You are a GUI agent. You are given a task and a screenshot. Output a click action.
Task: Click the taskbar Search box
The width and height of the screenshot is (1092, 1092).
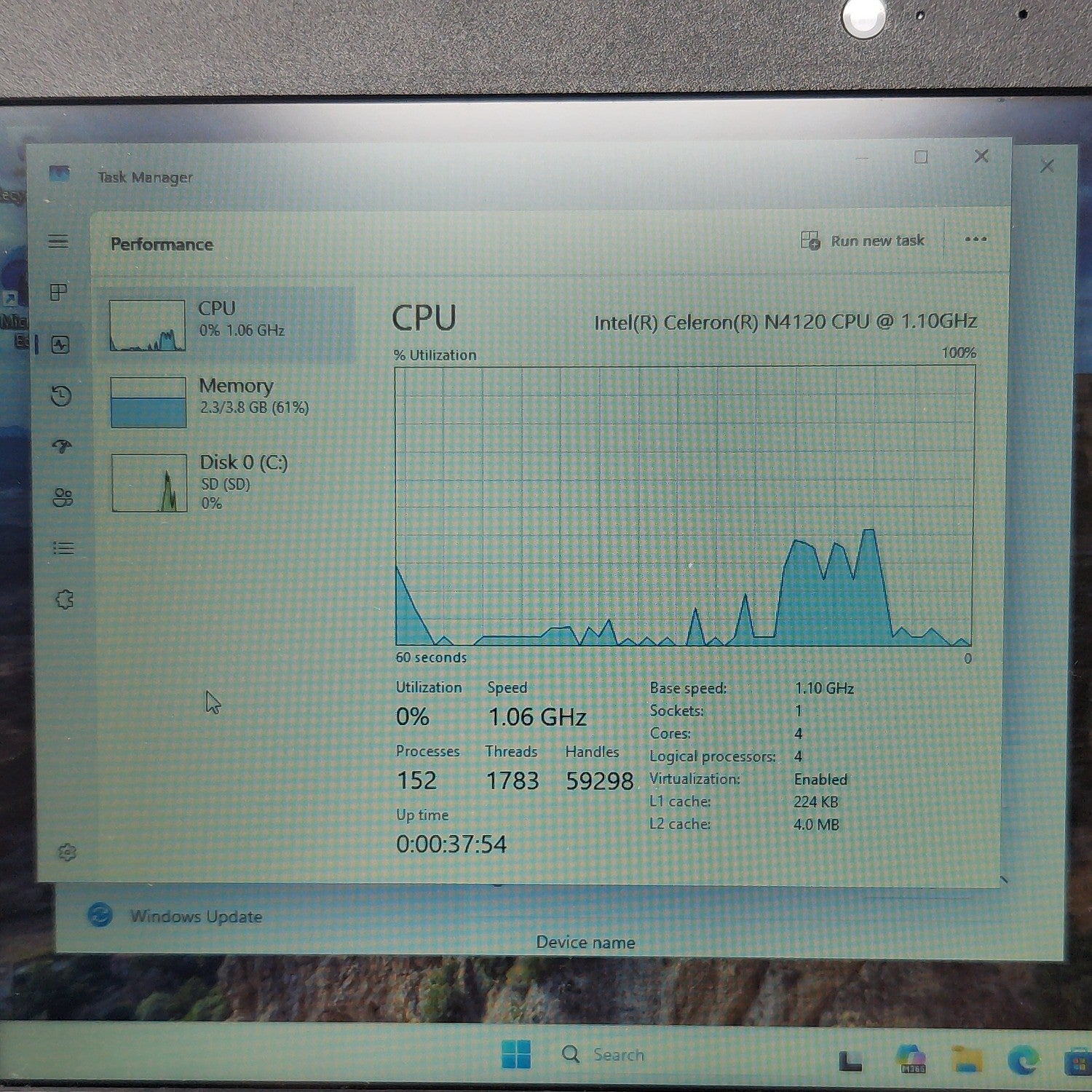[603, 1054]
